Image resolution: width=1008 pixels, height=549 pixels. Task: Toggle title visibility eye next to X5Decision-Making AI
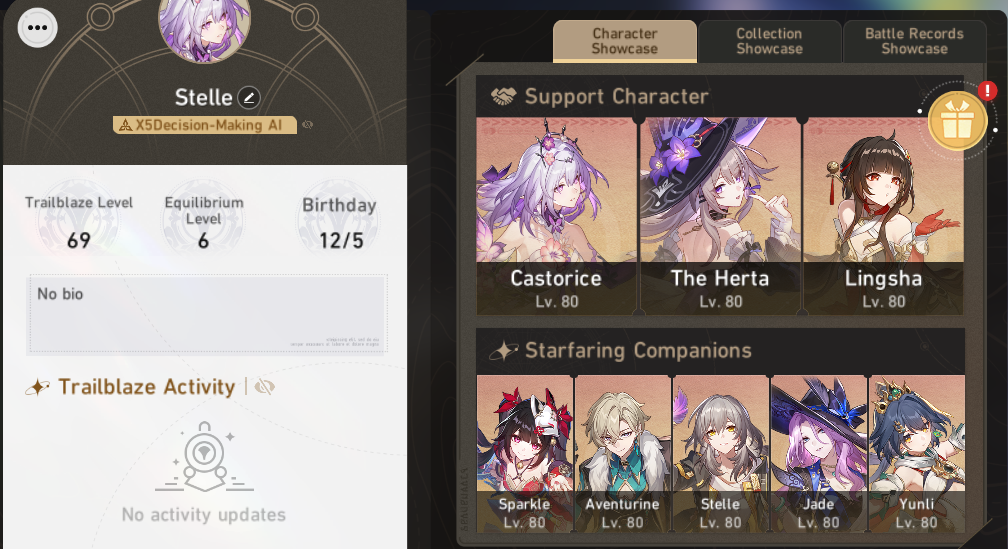[x=307, y=125]
